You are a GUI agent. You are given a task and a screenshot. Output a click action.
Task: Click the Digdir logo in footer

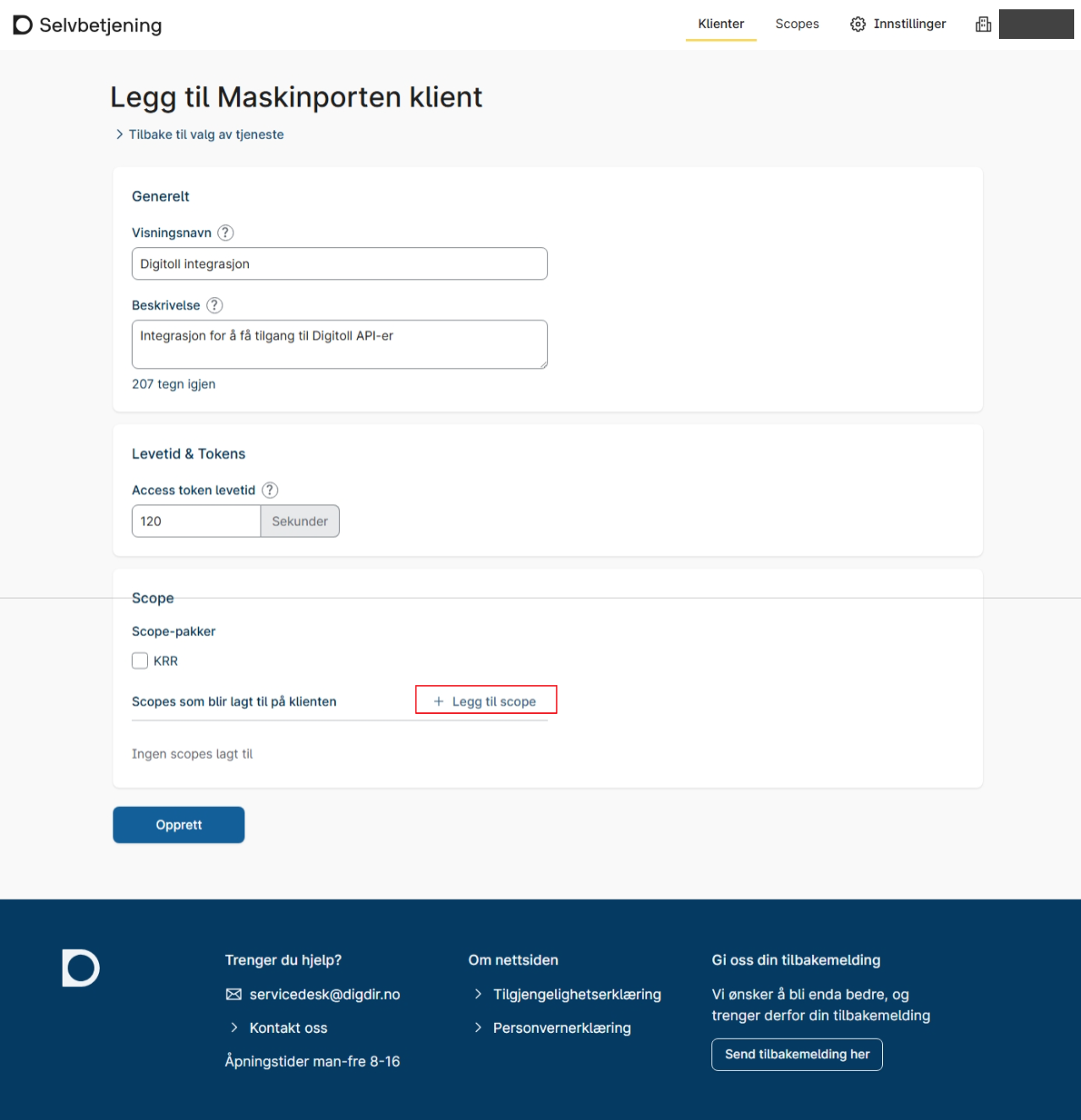[81, 969]
